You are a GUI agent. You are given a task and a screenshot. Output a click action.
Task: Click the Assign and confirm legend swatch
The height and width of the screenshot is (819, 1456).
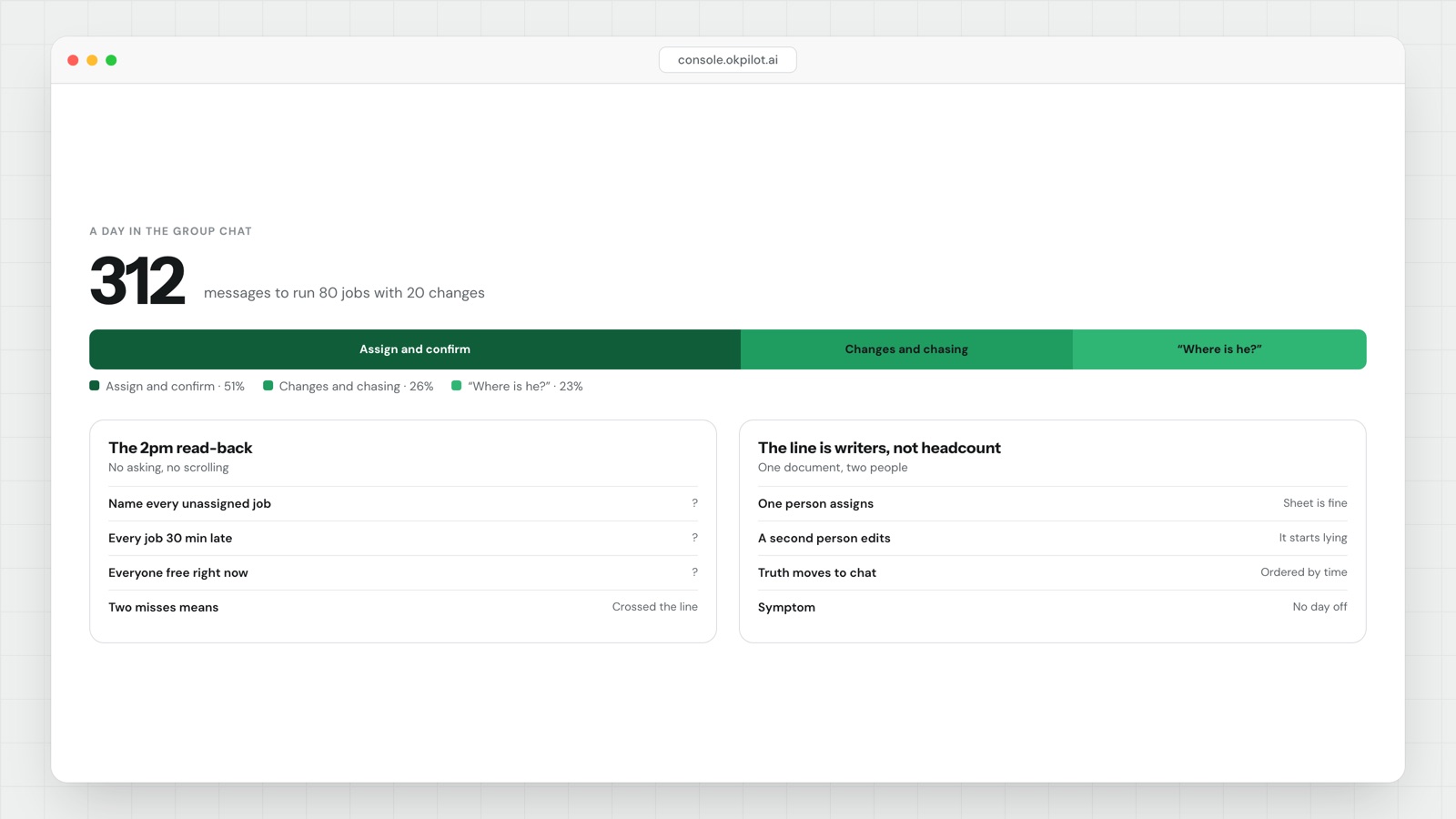coord(95,386)
